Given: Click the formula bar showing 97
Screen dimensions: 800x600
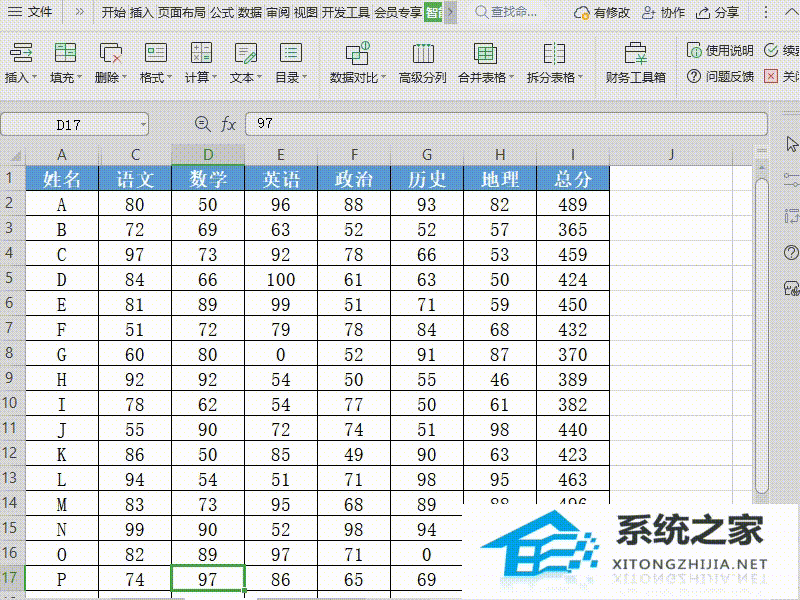Looking at the screenshot, I should pyautogui.click(x=506, y=124).
